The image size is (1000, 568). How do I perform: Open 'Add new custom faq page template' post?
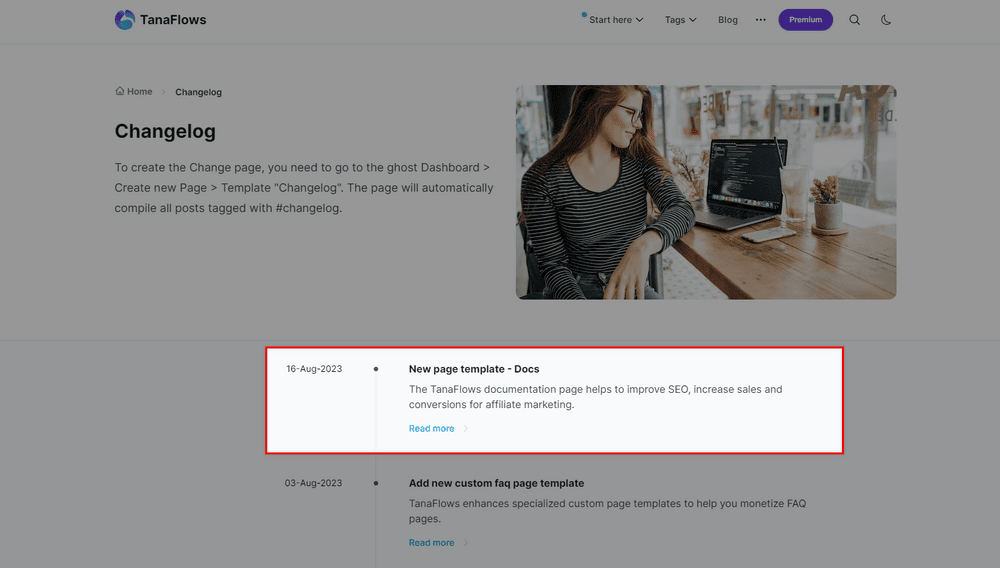(496, 483)
